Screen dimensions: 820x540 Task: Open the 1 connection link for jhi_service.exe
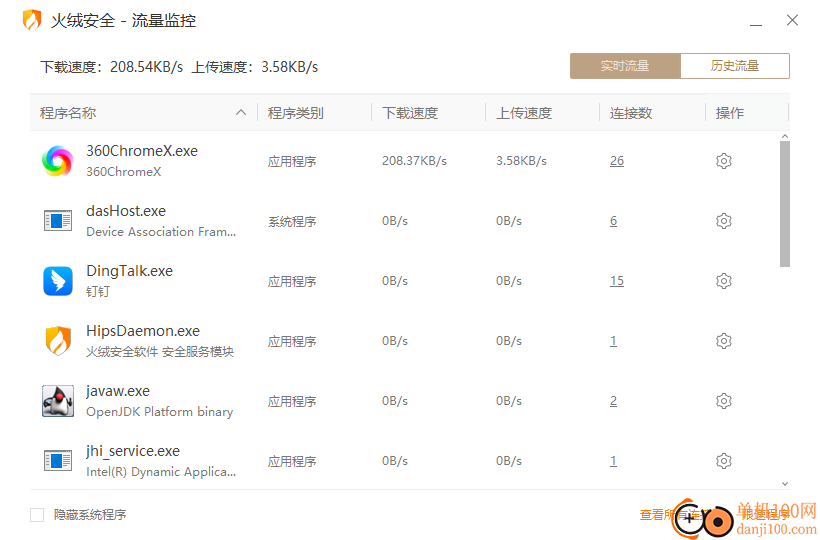[x=613, y=461]
